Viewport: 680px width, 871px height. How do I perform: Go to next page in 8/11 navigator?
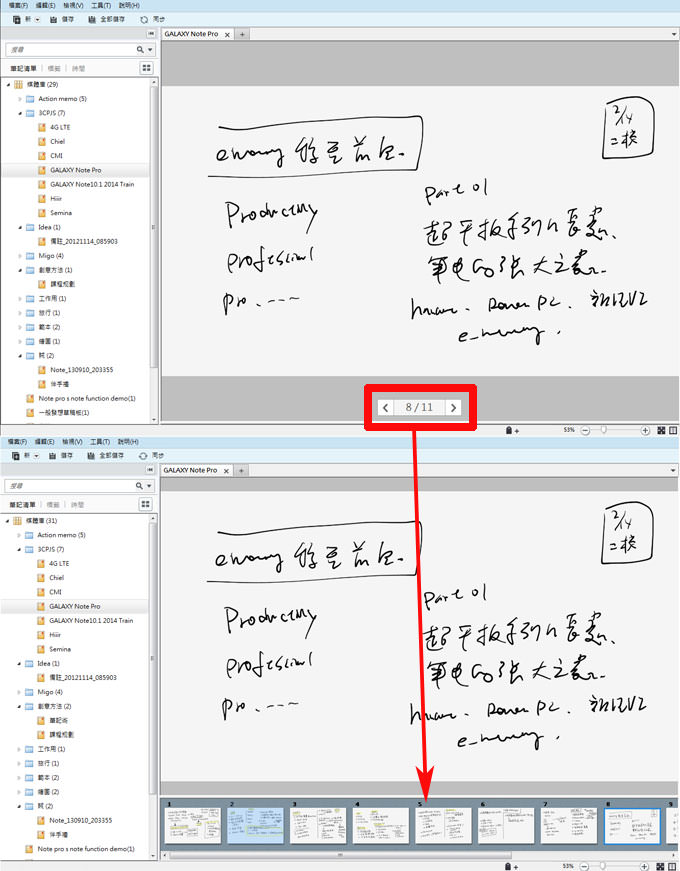pos(453,408)
